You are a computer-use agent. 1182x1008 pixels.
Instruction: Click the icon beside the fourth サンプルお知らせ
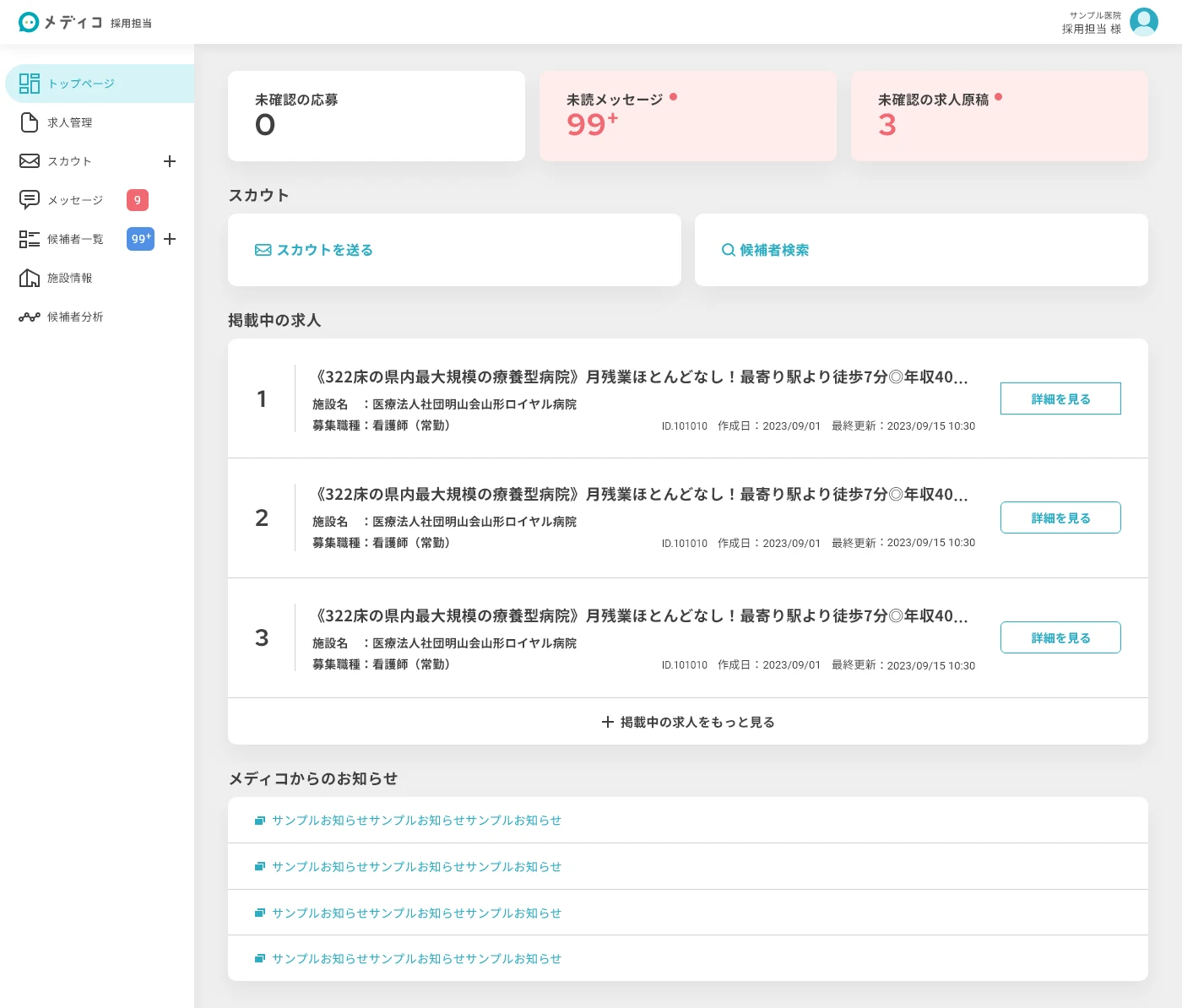point(260,959)
